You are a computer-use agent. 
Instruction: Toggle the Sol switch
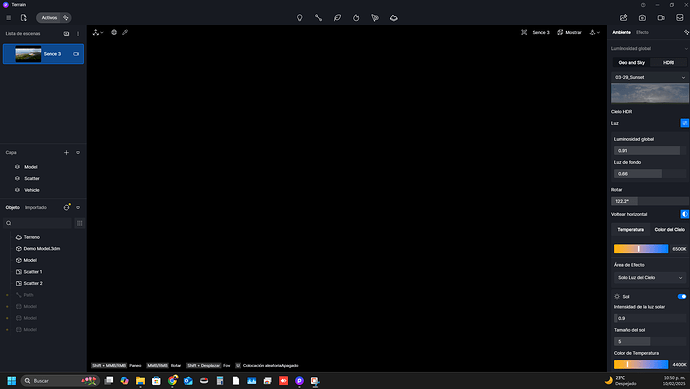tap(682, 297)
